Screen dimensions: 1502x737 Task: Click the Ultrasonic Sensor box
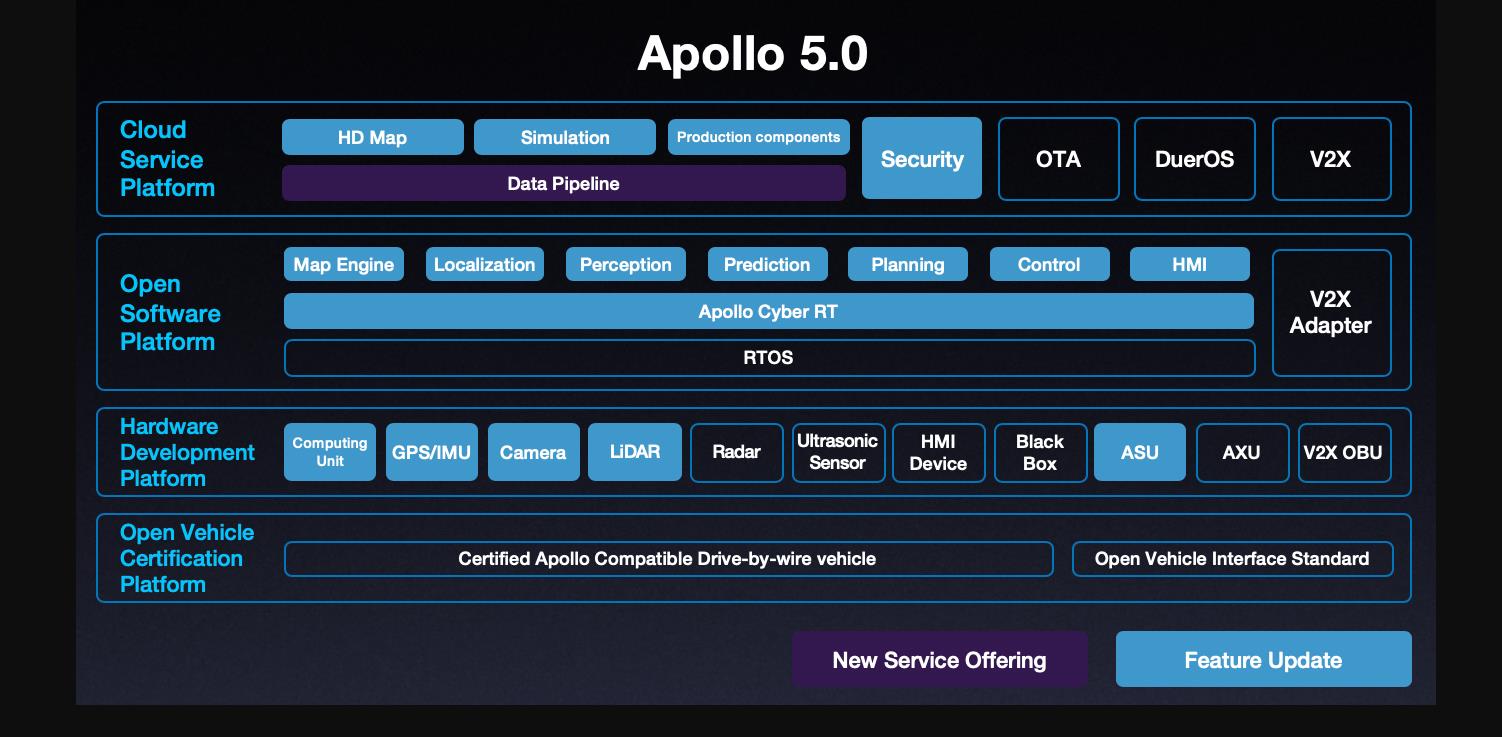pyautogui.click(x=838, y=452)
